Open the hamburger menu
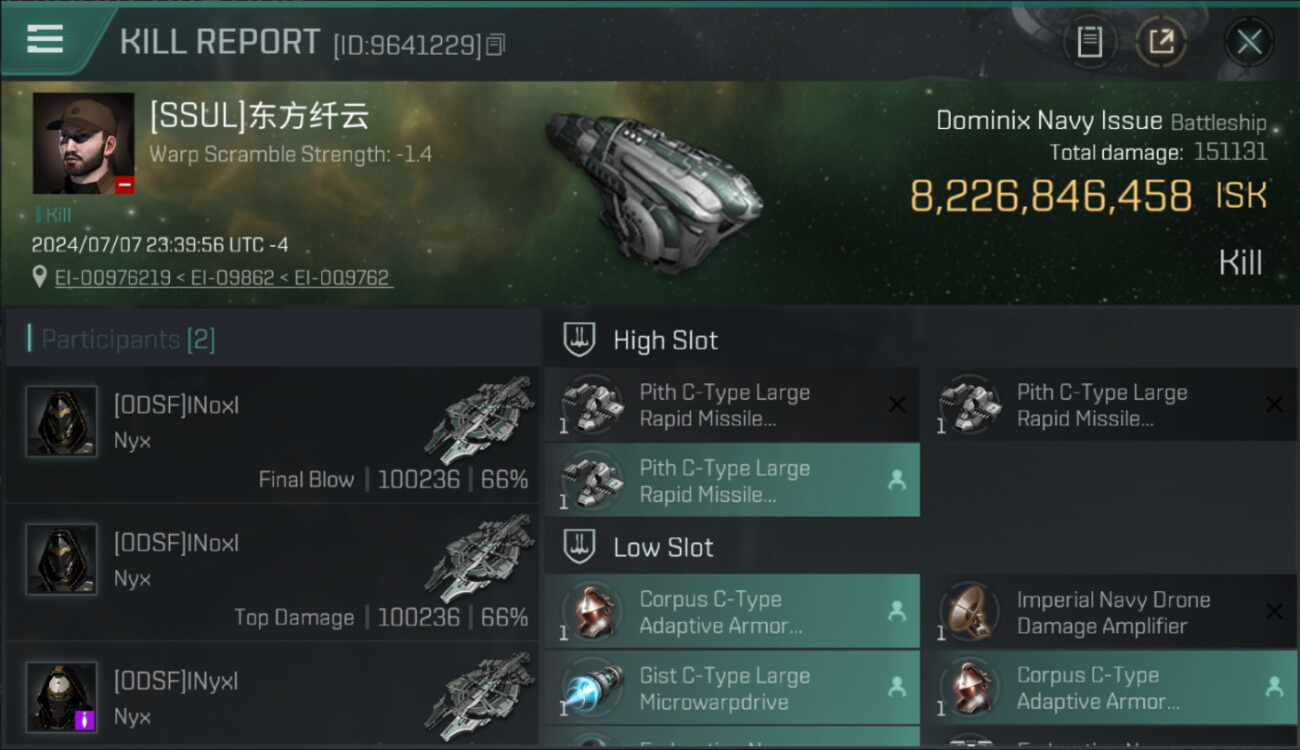Image resolution: width=1300 pixels, height=750 pixels. pyautogui.click(x=45, y=39)
